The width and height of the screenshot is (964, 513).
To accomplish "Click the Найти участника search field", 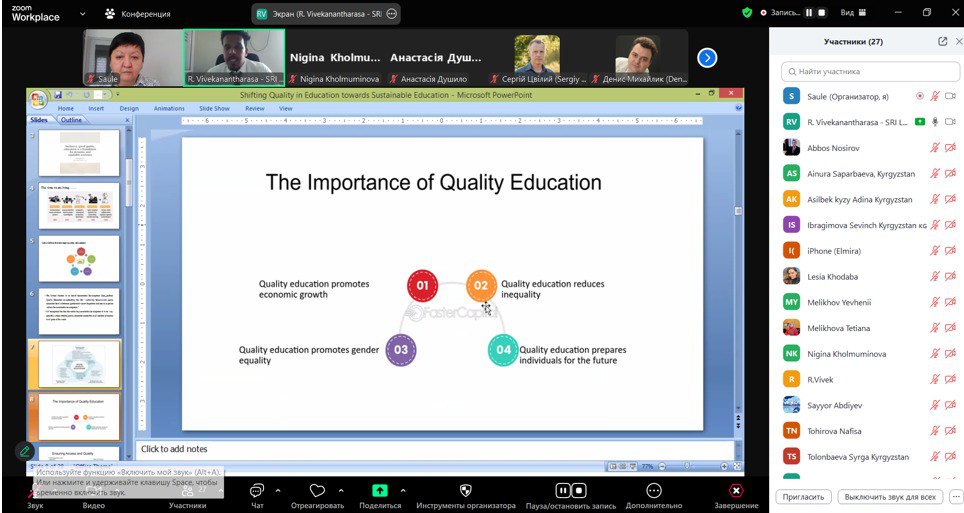I will coord(870,71).
